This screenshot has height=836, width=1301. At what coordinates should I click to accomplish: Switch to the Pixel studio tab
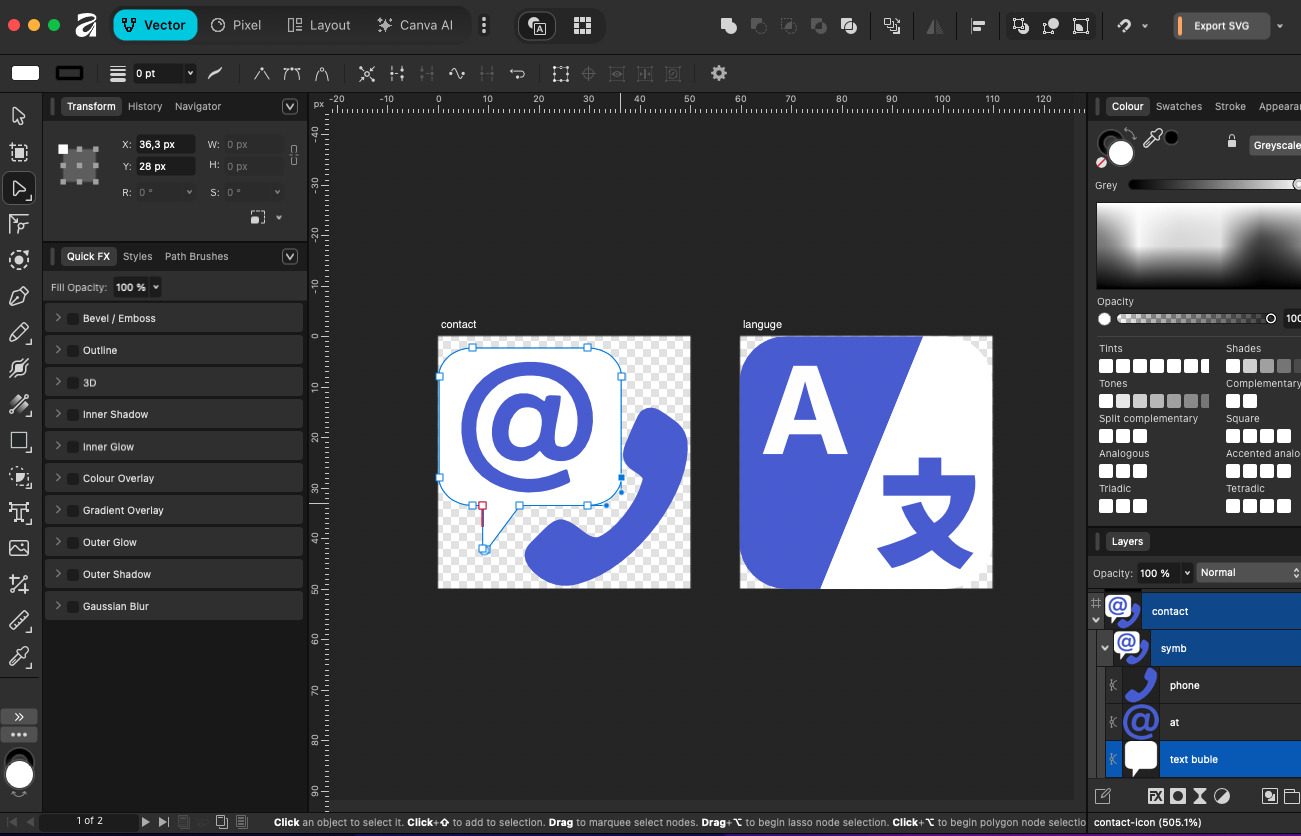click(236, 25)
